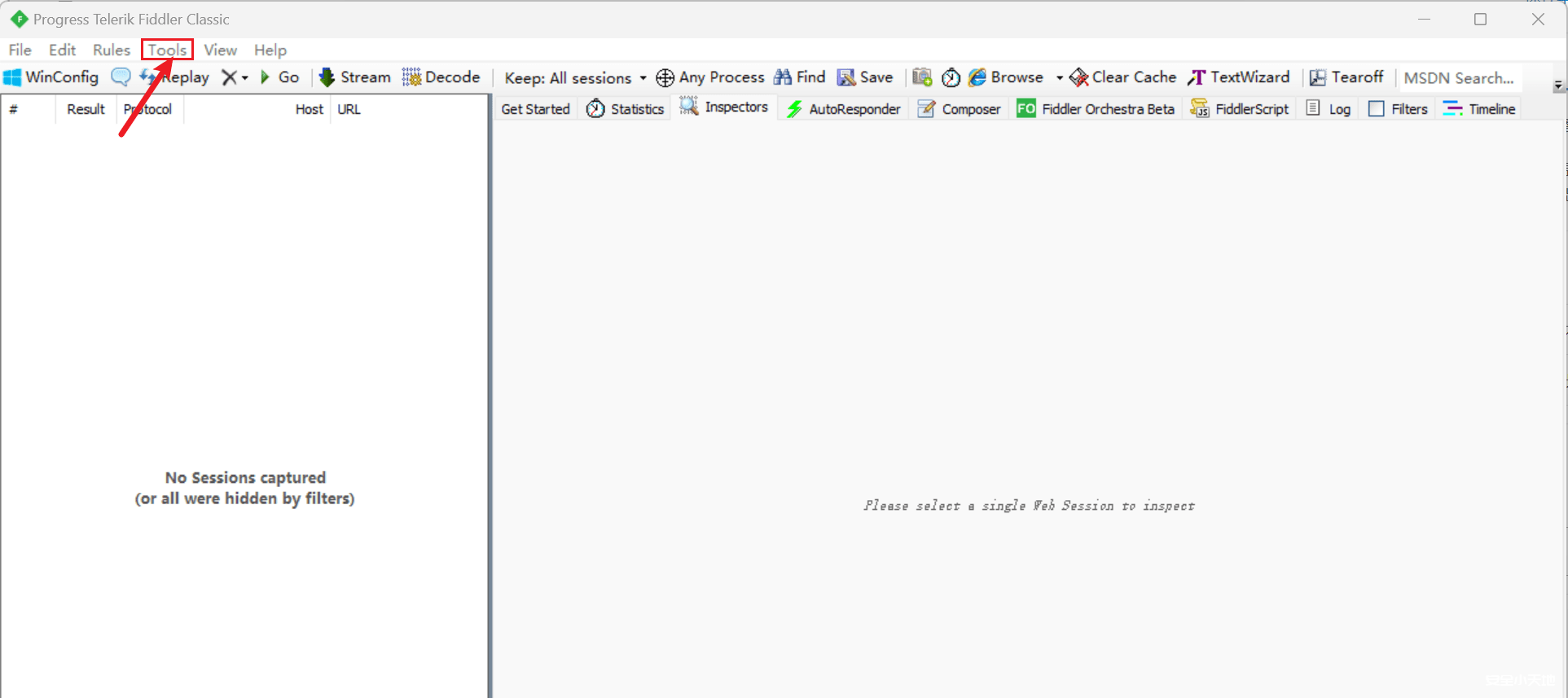The image size is (1568, 698).
Task: Expand the Keep: All sessions dropdown
Action: [643, 78]
